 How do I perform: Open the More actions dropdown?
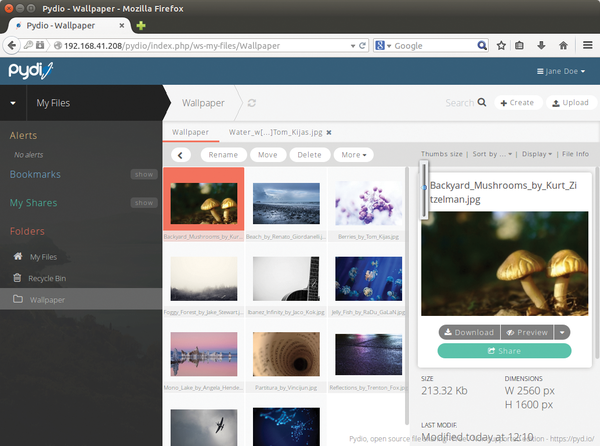pyautogui.click(x=354, y=155)
